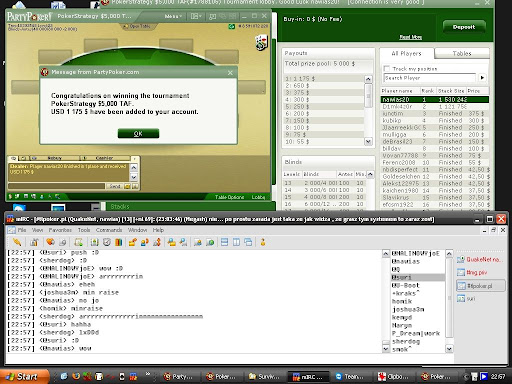Click the mIRC Favorites heart icon
The height and width of the screenshot is (384, 512).
(50, 242)
